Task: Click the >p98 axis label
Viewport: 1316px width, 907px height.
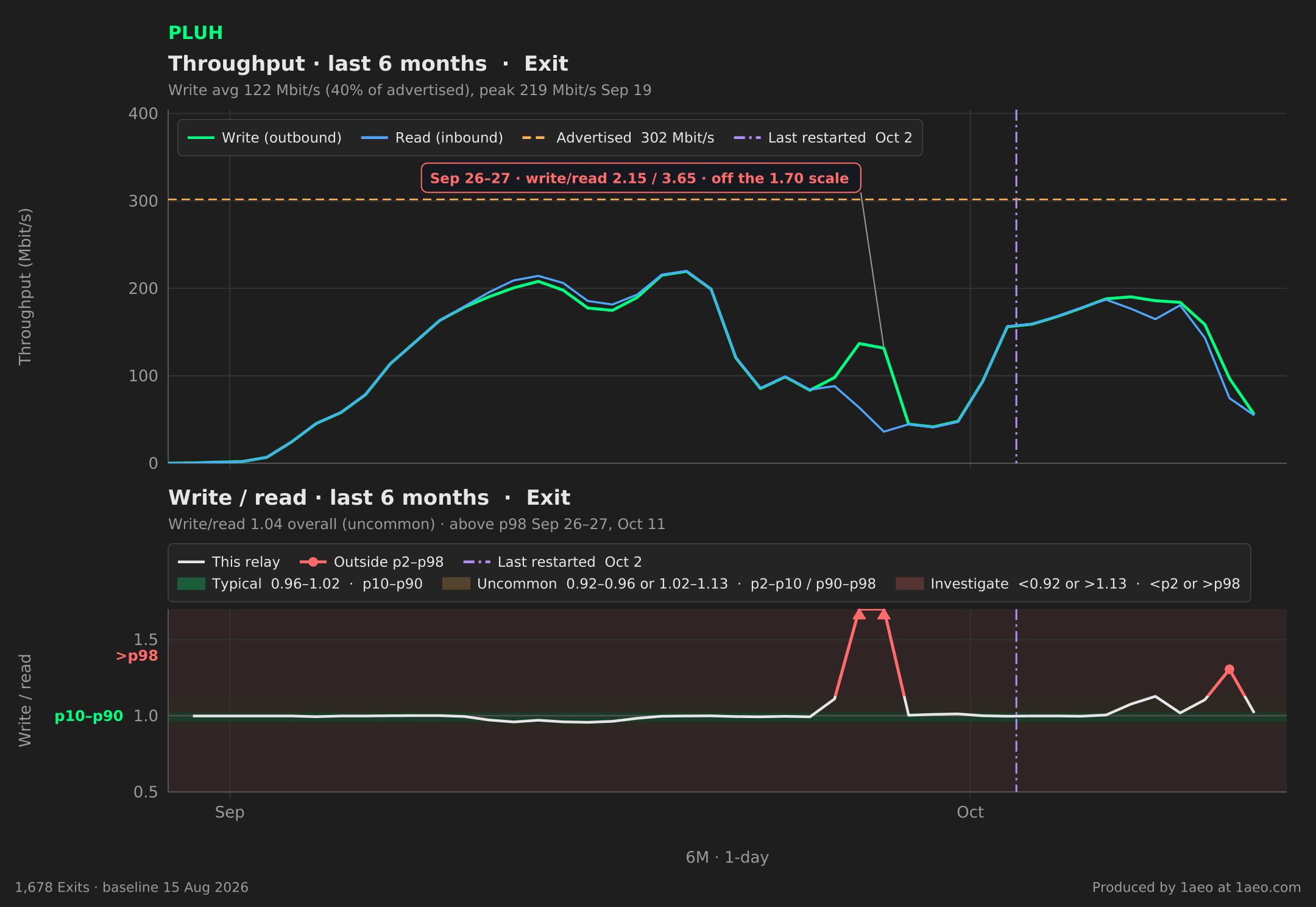Action: click(136, 656)
